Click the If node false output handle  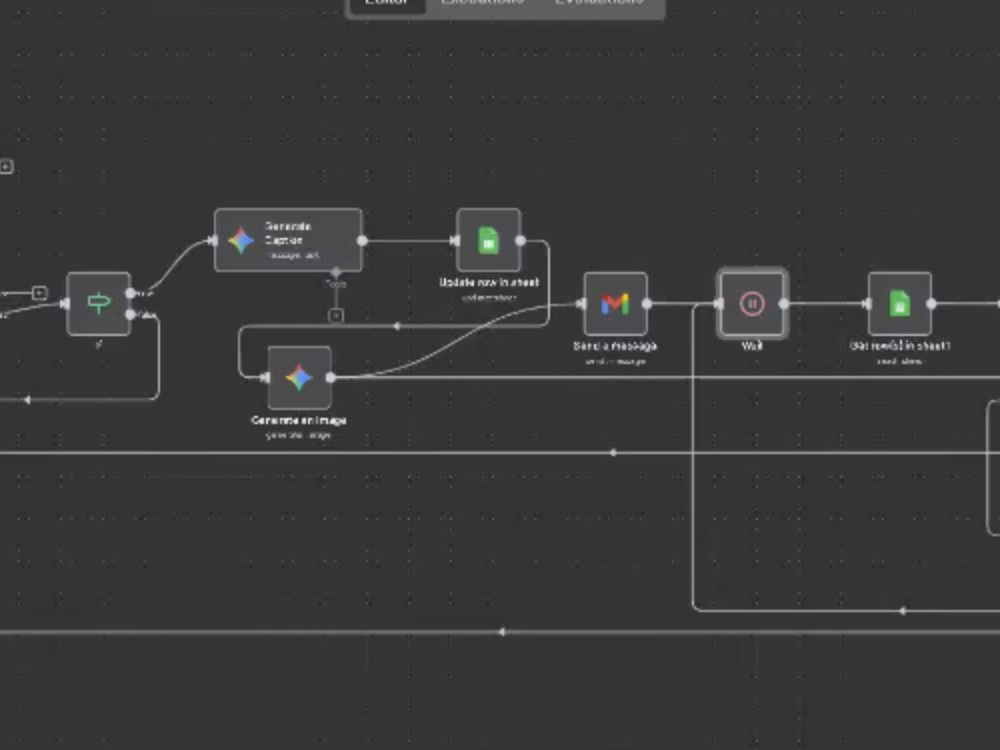131,314
